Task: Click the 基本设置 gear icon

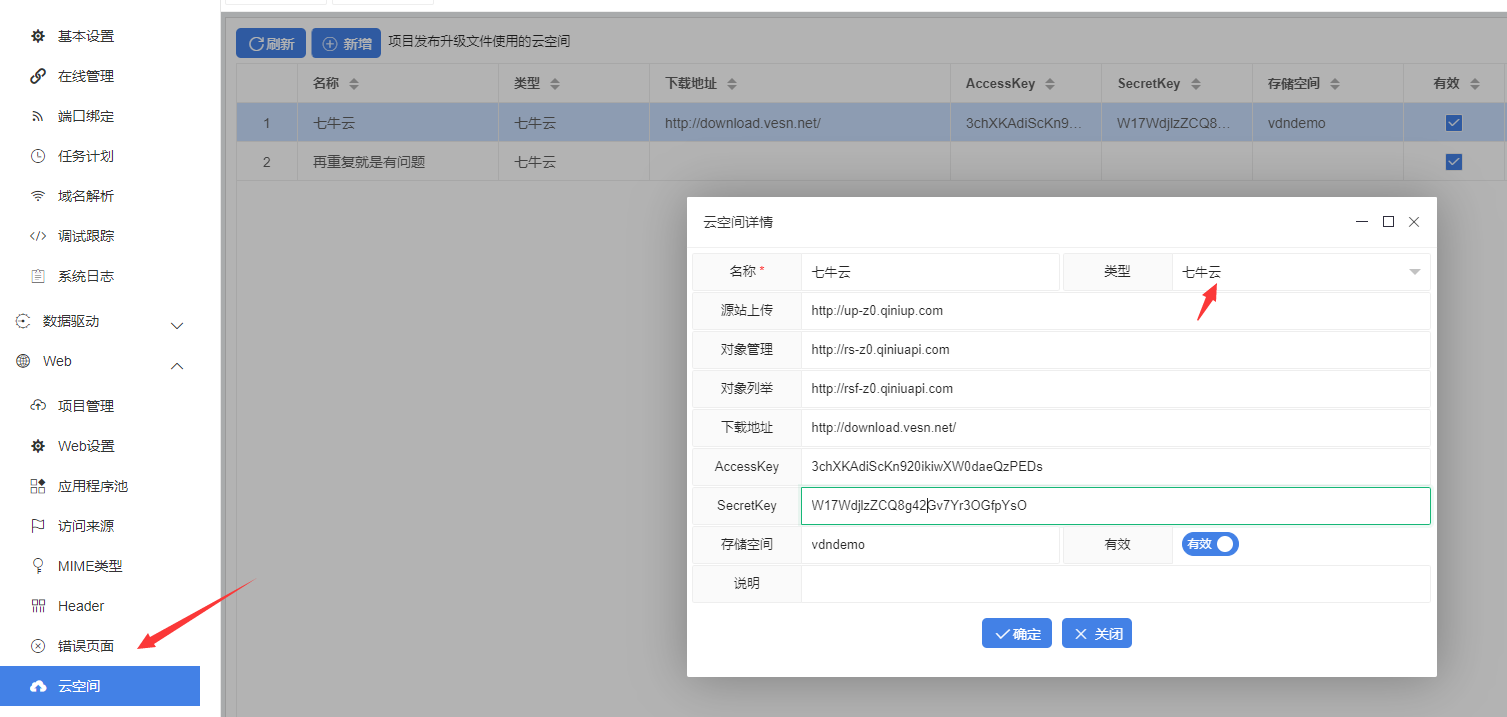Action: [x=38, y=36]
